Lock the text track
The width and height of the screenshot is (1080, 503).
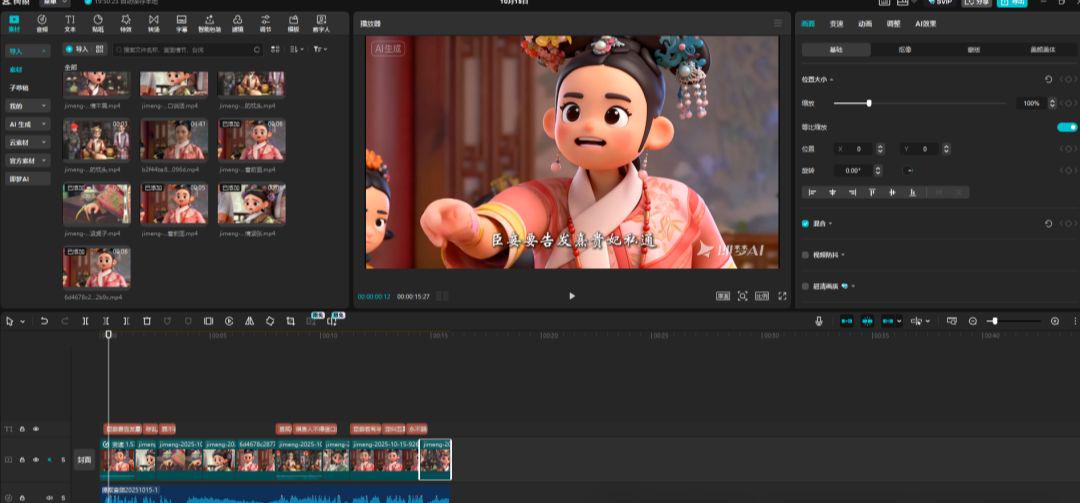point(22,429)
